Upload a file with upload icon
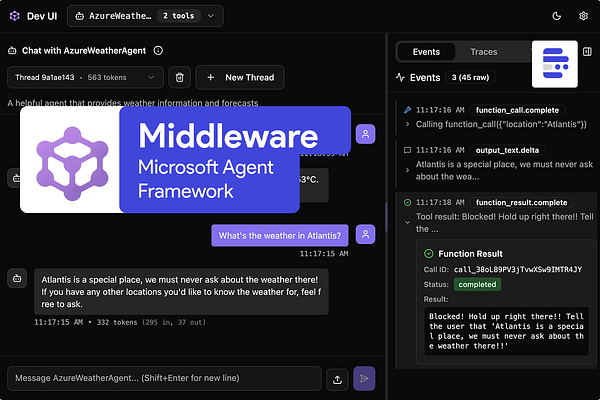600x400 pixels. 337,379
